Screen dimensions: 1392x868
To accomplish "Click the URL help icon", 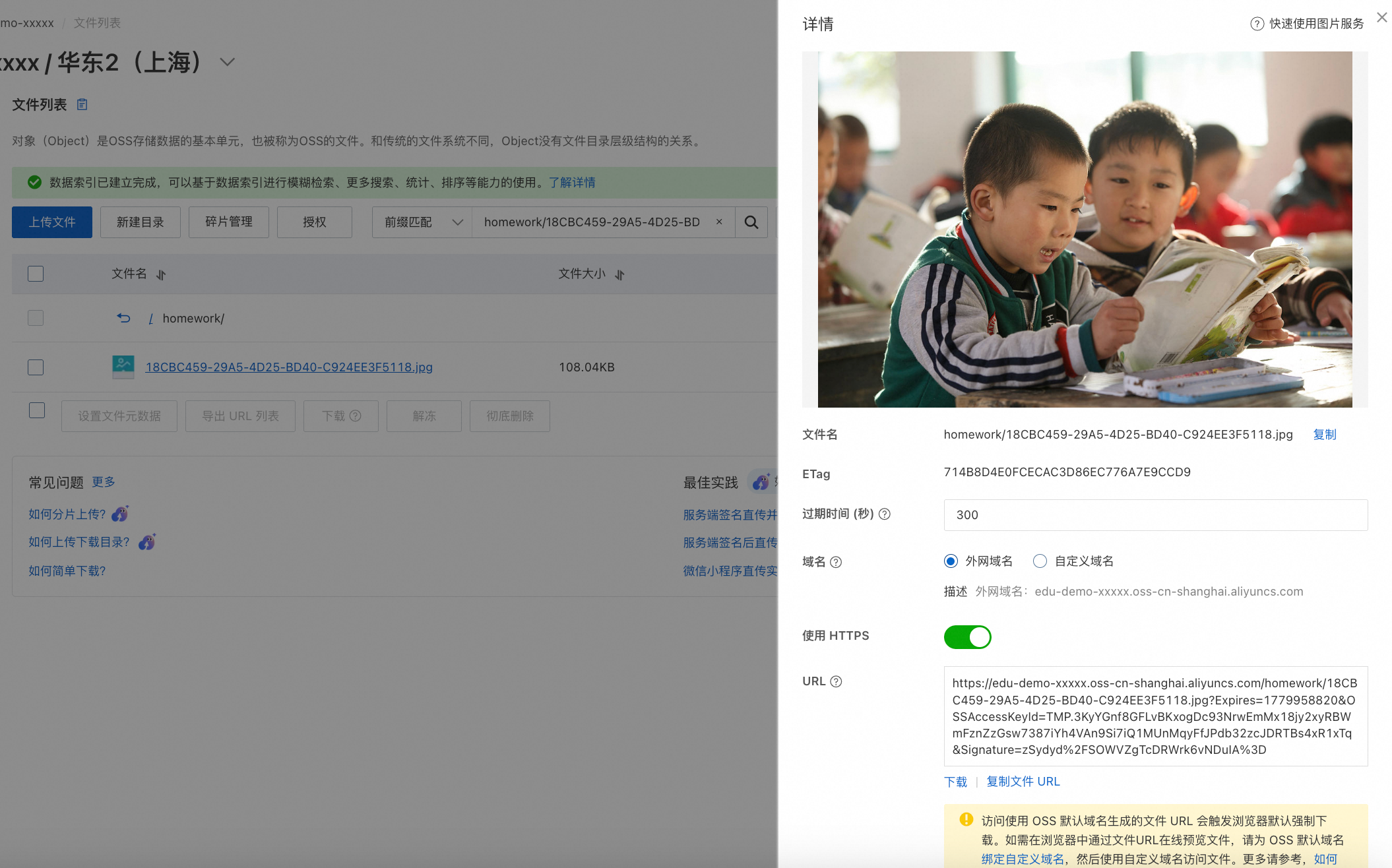I will (x=836, y=681).
